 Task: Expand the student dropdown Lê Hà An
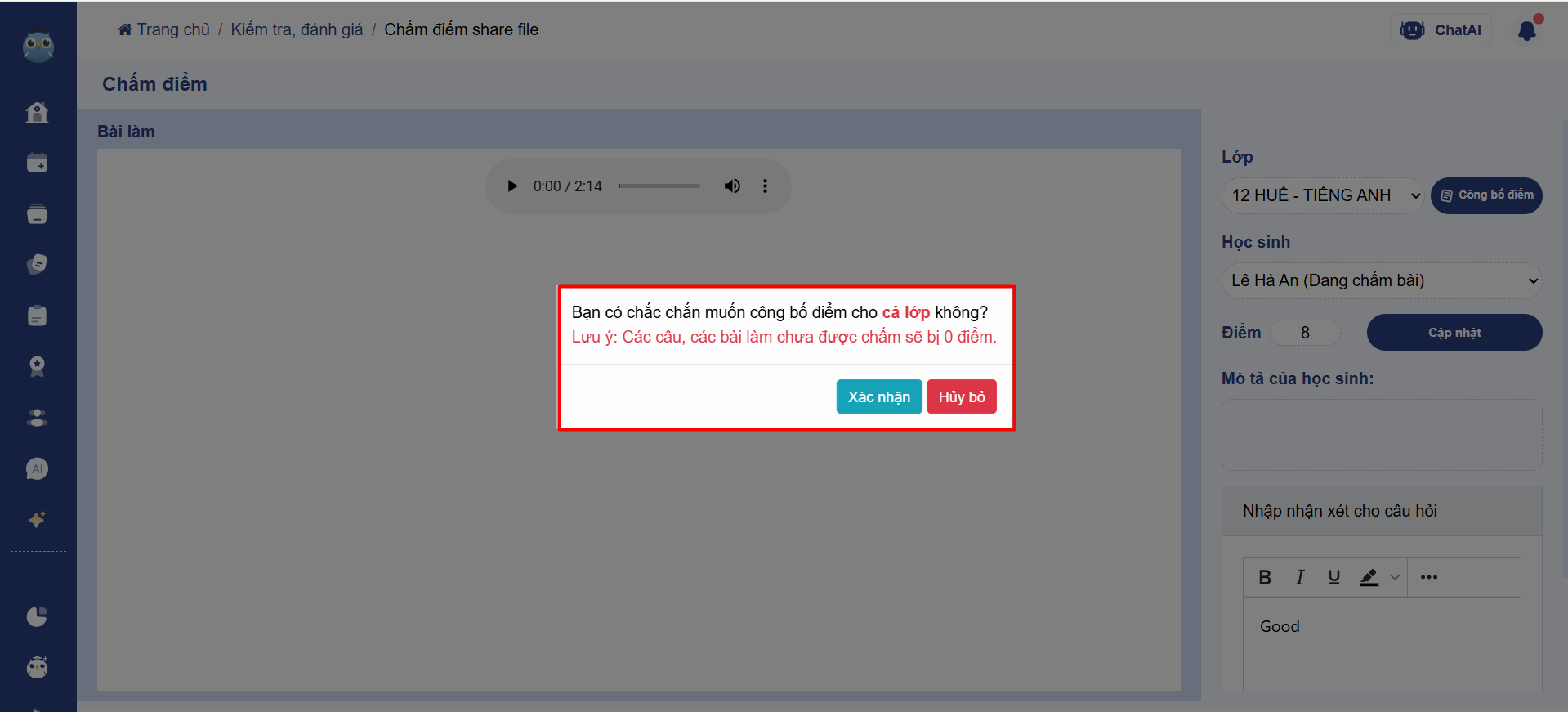(1381, 280)
